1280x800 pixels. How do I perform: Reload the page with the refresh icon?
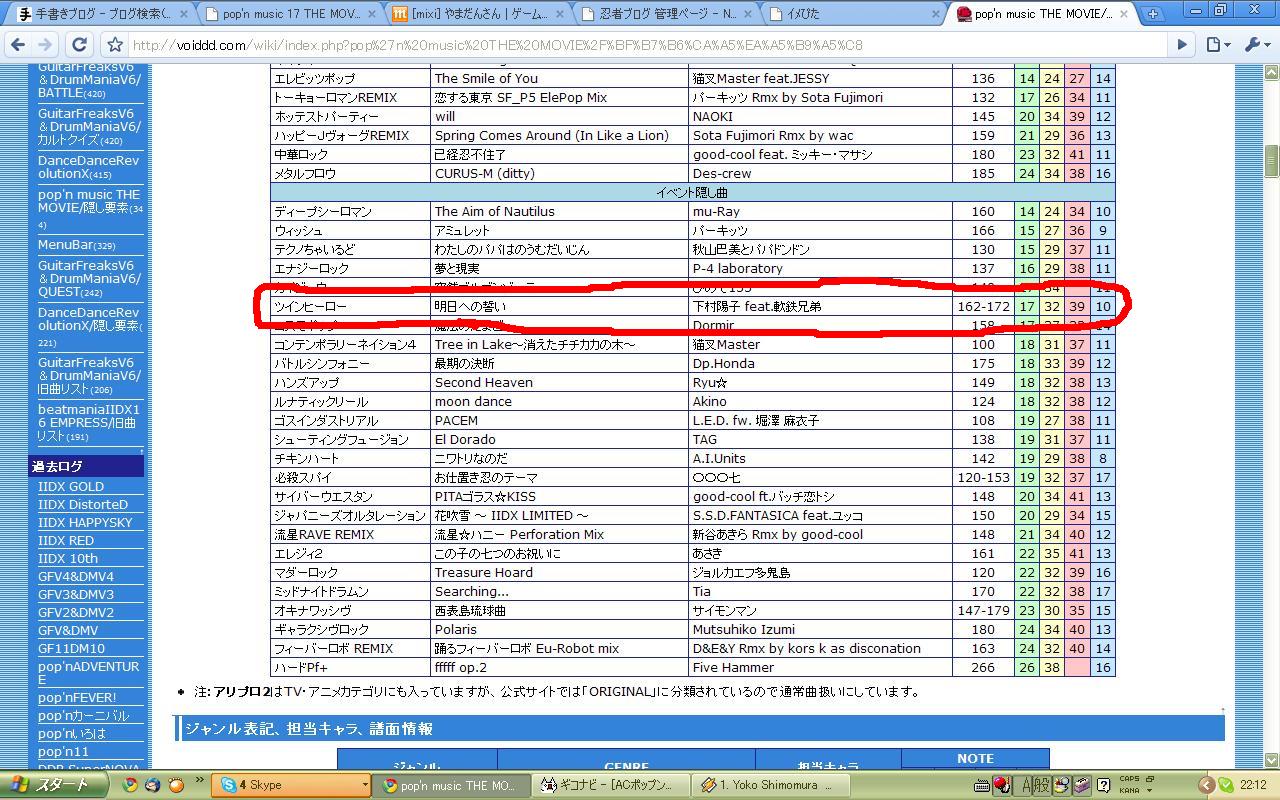pos(79,45)
